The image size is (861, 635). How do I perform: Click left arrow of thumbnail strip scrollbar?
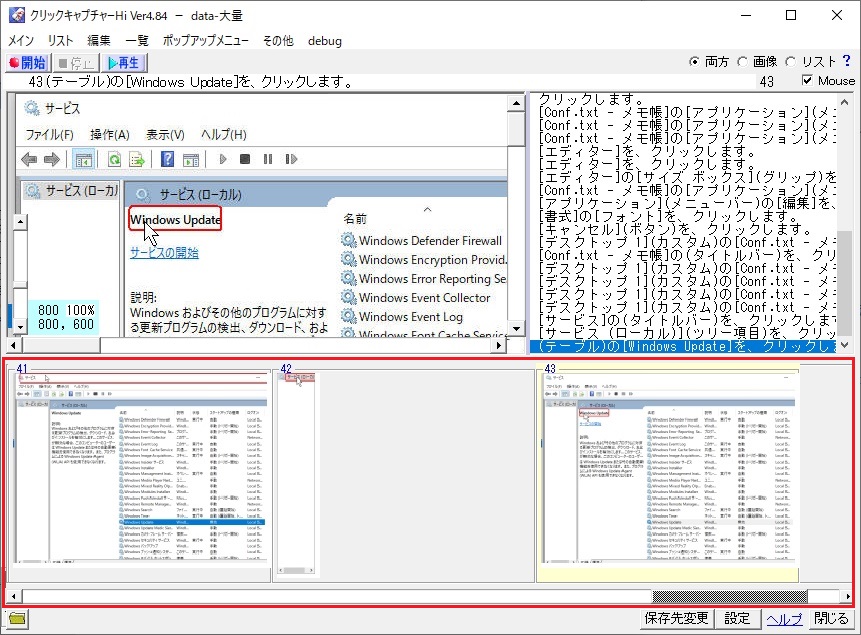pos(13,596)
